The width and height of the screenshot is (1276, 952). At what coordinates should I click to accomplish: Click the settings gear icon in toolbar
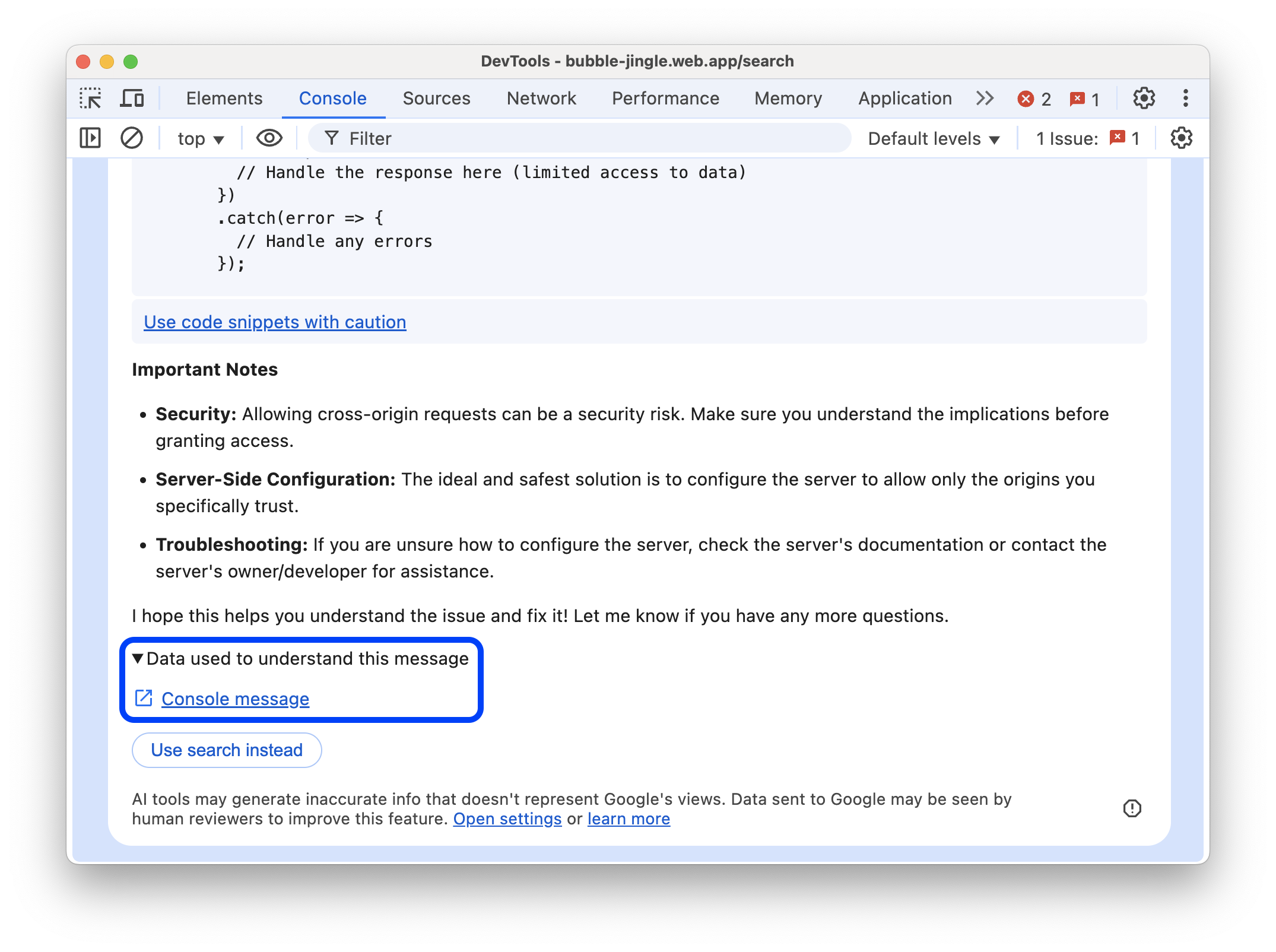click(1144, 98)
